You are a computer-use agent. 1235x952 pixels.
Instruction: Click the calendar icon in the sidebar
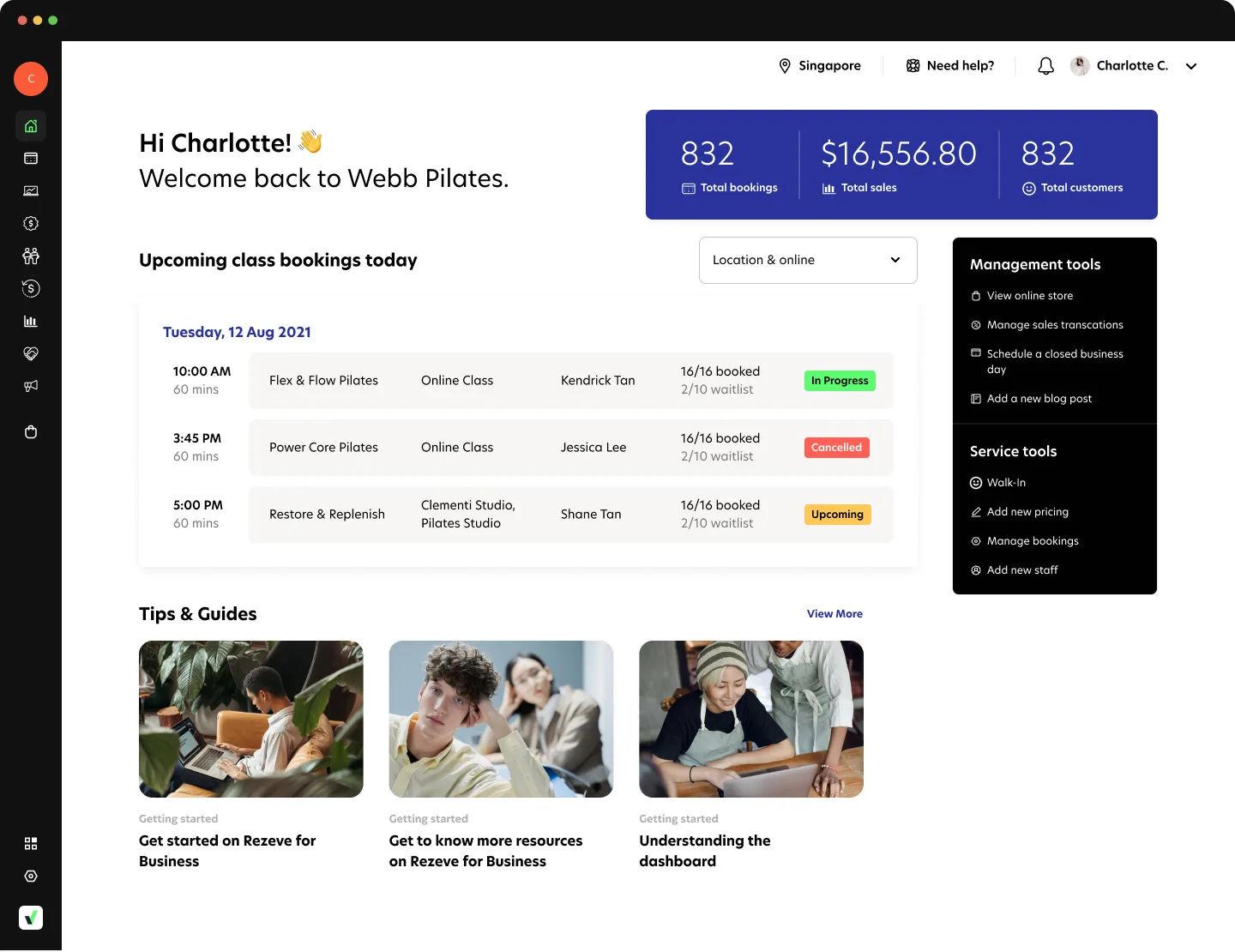[31, 159]
